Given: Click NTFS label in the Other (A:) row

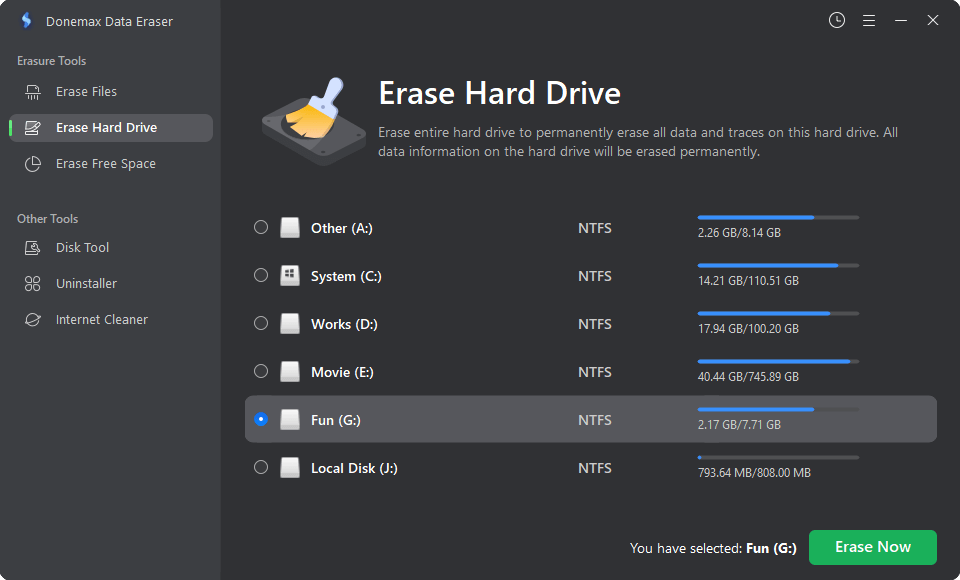Looking at the screenshot, I should point(594,228).
